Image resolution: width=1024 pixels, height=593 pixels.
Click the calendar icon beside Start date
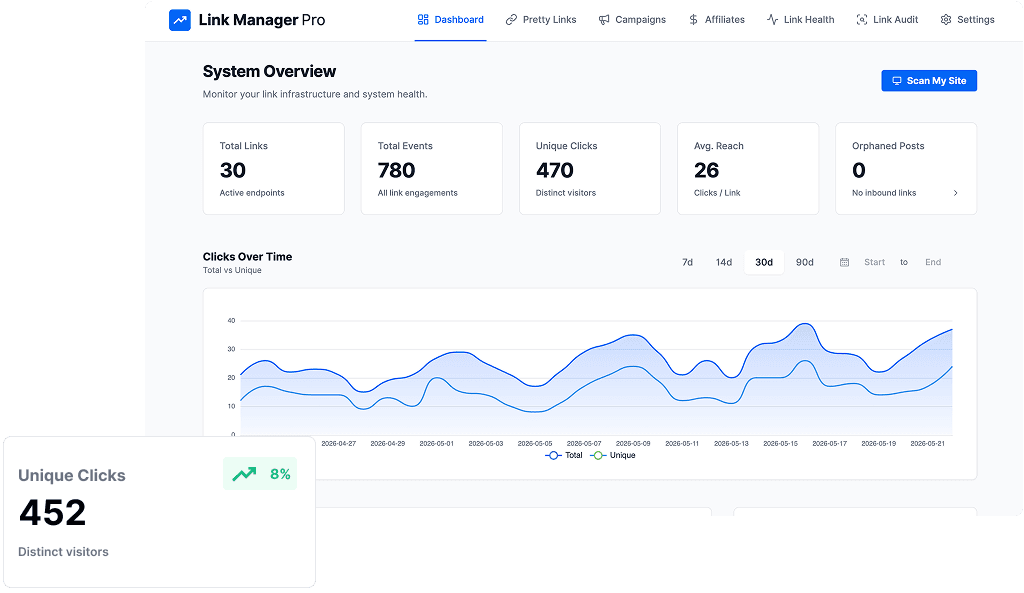(x=844, y=263)
